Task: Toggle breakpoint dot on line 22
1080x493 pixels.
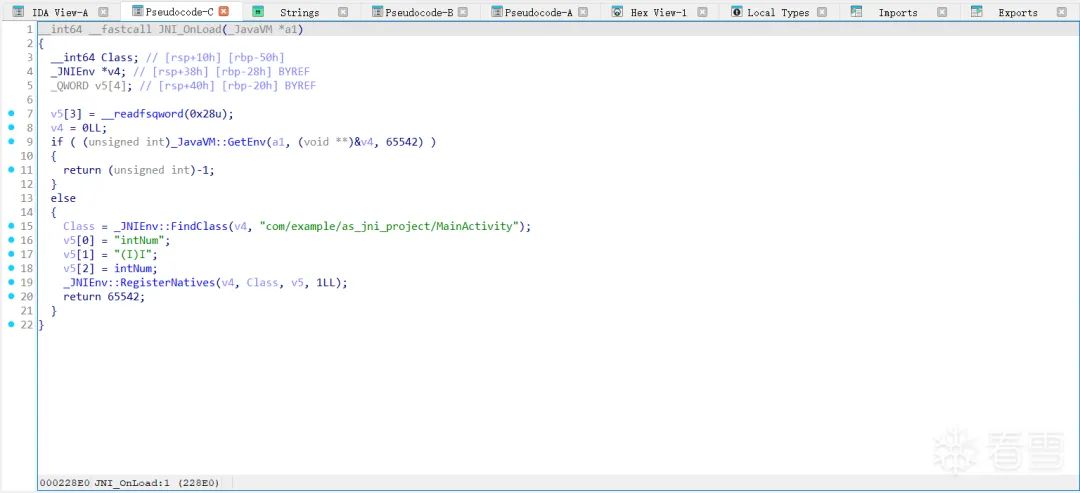Action: [x=11, y=324]
